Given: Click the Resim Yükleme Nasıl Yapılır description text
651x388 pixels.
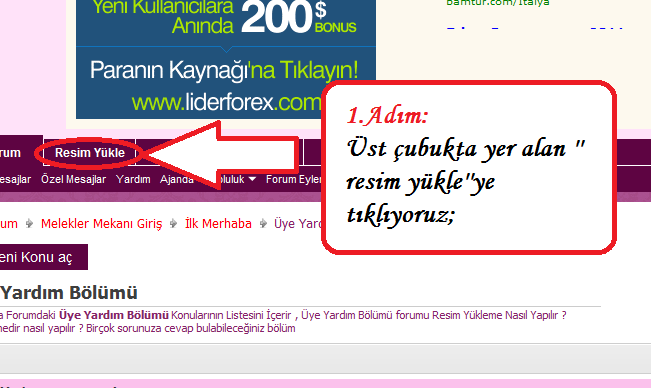Looking at the screenshot, I should (x=499, y=315).
